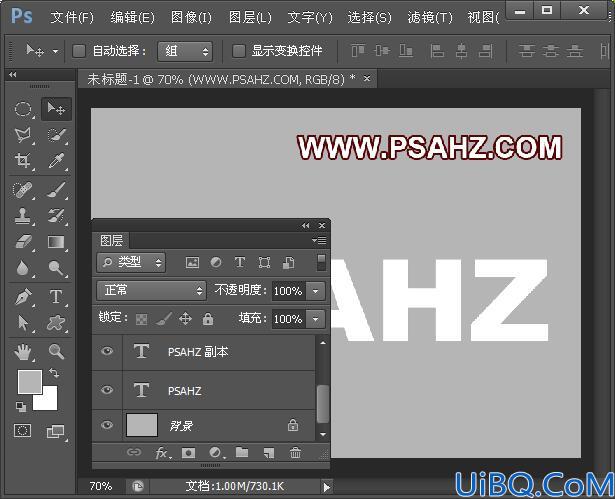Toggle smart object layer filter
Screen dimensions: 615x499
[289, 262]
